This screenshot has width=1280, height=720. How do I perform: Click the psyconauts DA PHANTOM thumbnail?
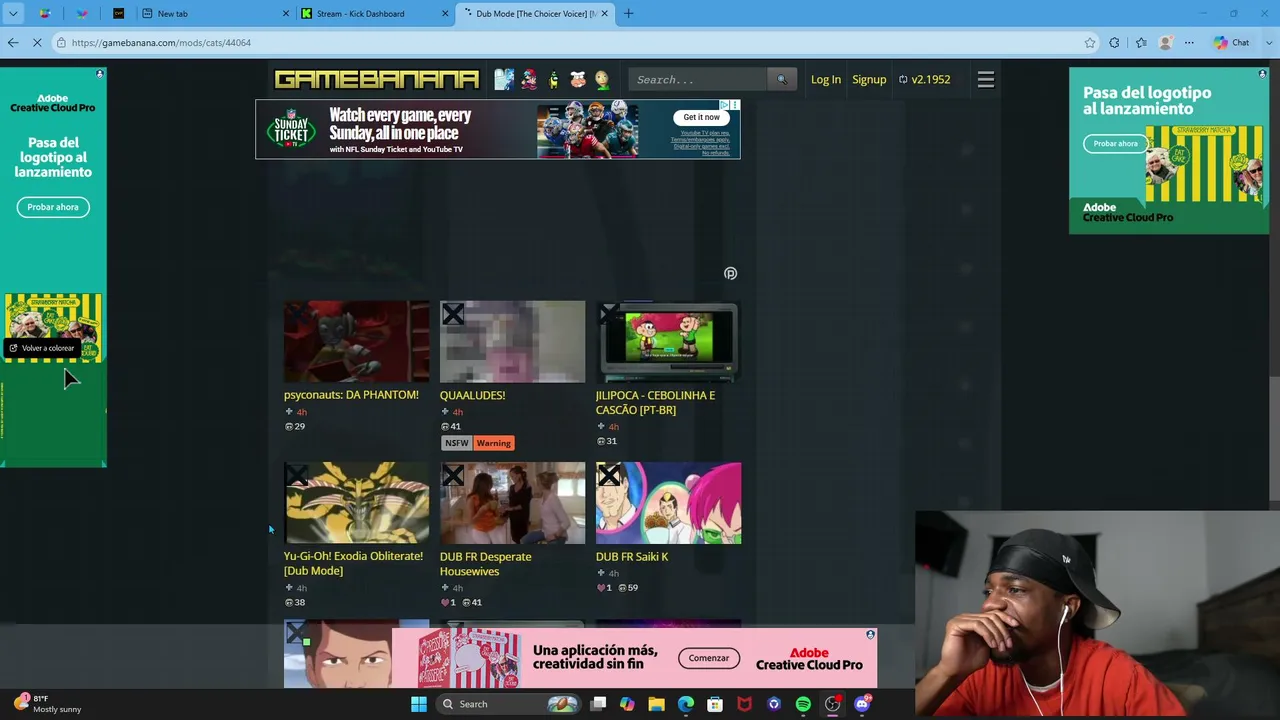coord(357,342)
